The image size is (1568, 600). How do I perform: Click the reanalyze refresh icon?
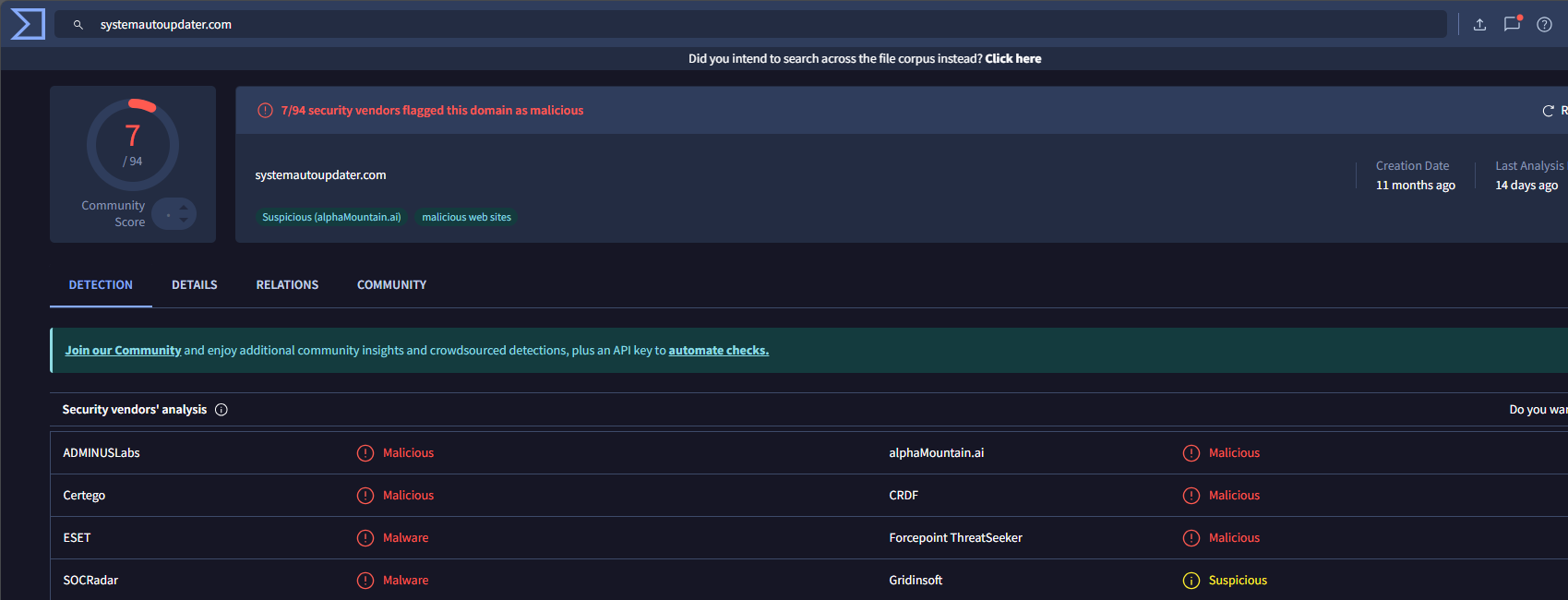(1548, 111)
